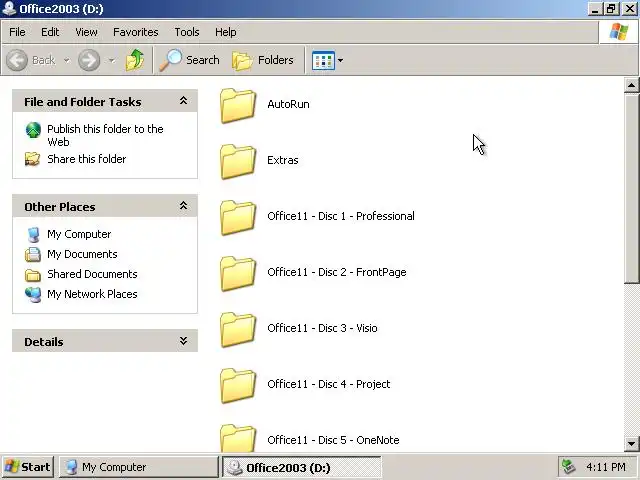Click the system tray network icon
640x480 pixels.
click(x=569, y=467)
